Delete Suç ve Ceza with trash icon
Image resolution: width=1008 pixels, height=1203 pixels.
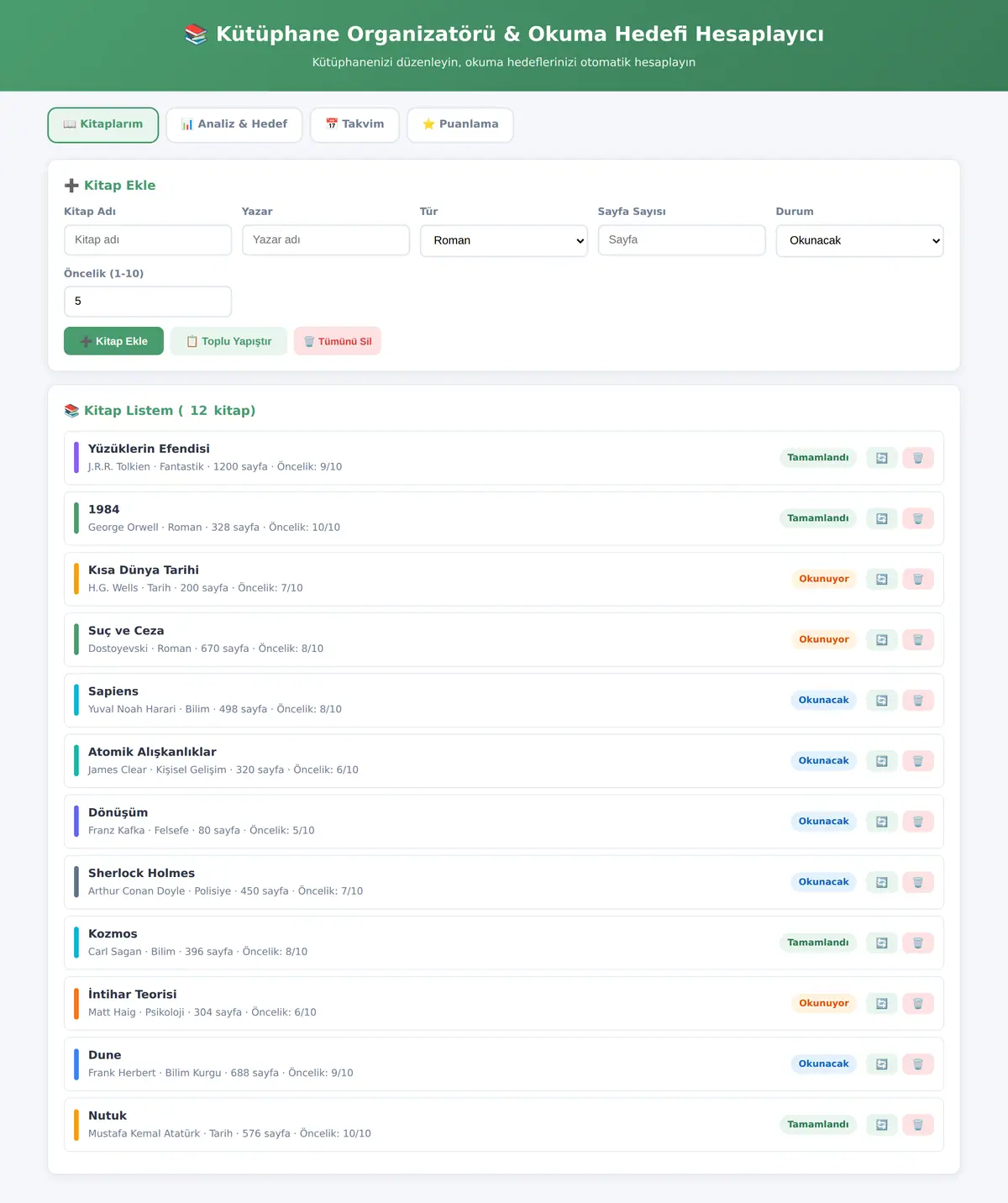tap(918, 639)
